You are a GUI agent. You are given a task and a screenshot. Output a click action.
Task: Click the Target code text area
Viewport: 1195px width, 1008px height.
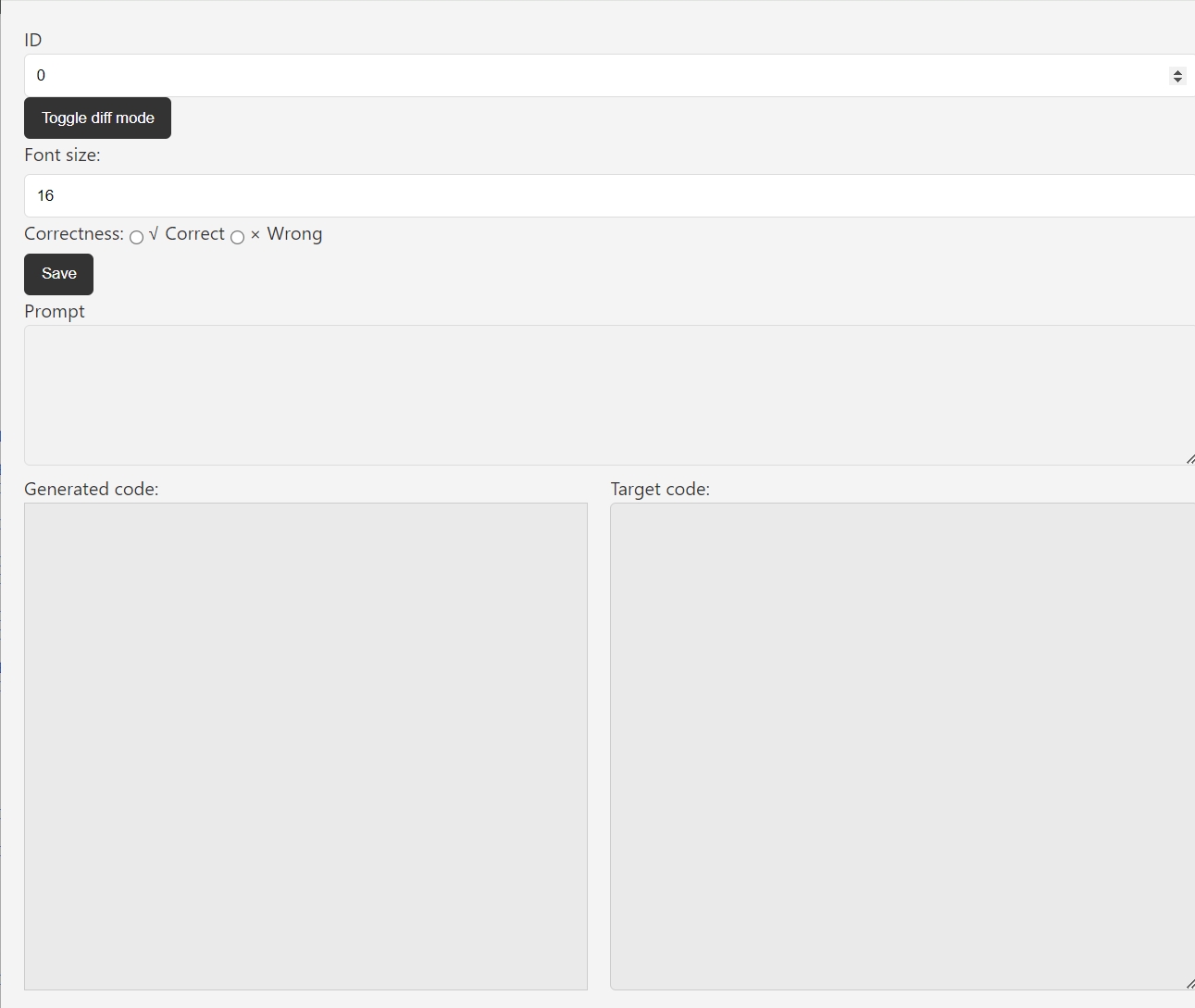(x=902, y=746)
